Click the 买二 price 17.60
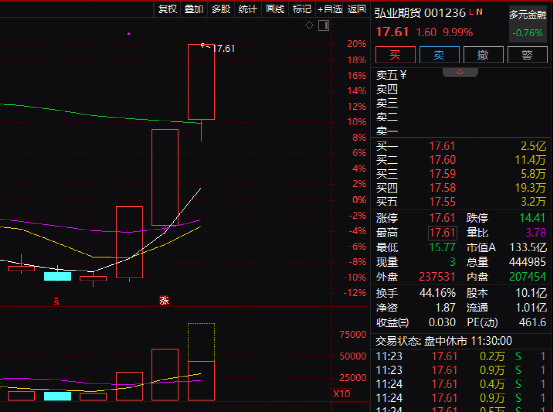Viewport: 553px width, 412px height. click(x=442, y=160)
